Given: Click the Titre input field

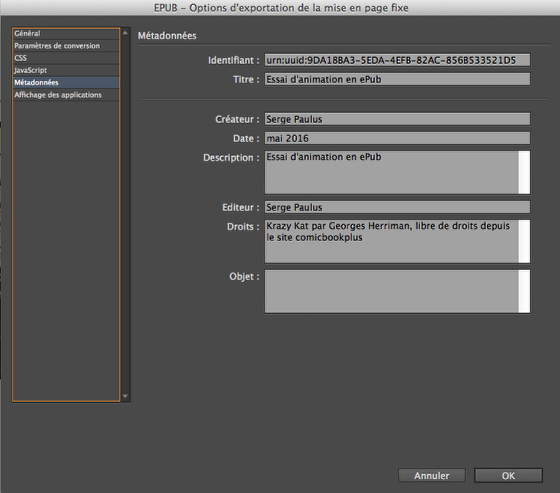Looking at the screenshot, I should (397, 79).
